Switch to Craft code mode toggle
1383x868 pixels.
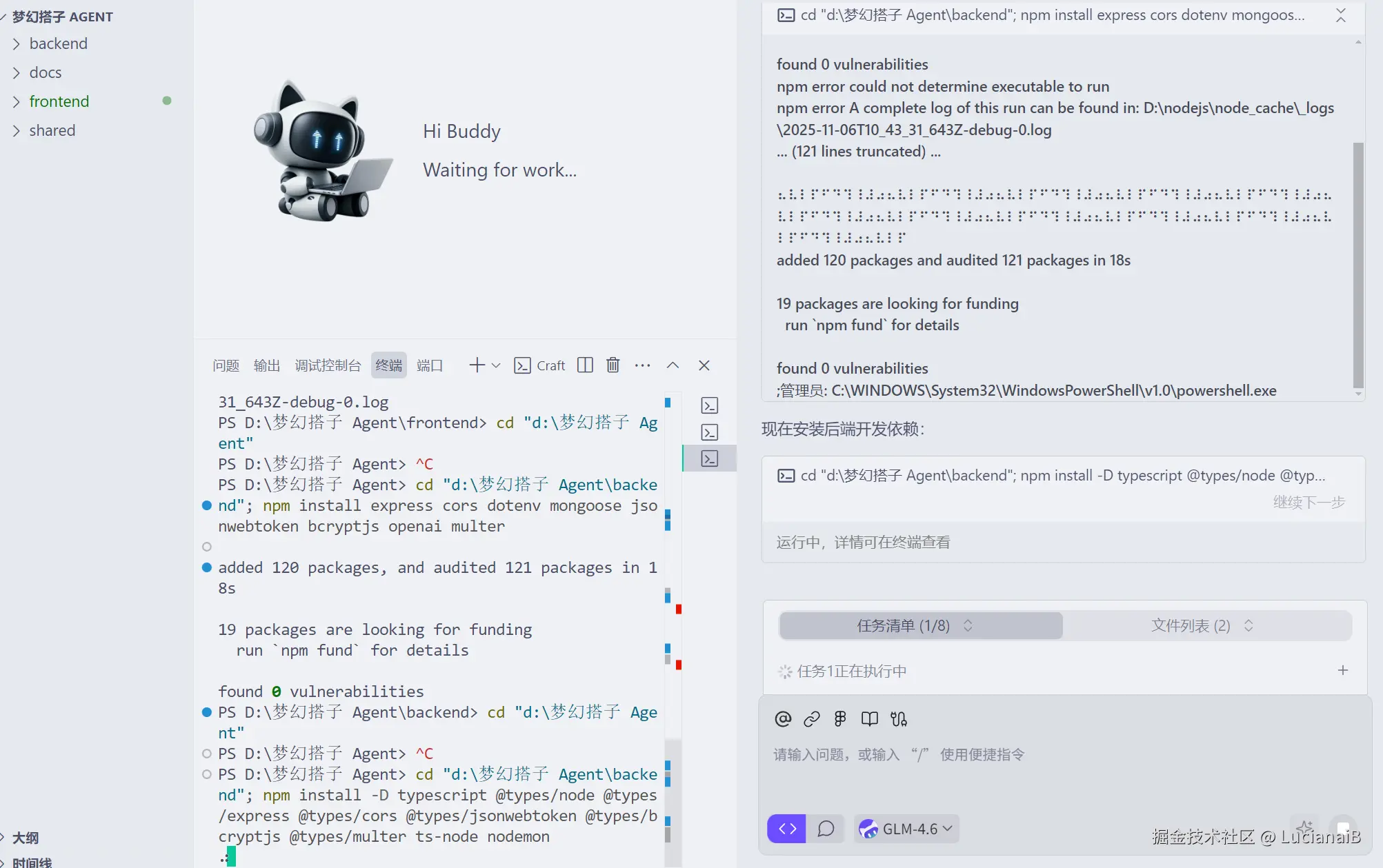[x=786, y=829]
